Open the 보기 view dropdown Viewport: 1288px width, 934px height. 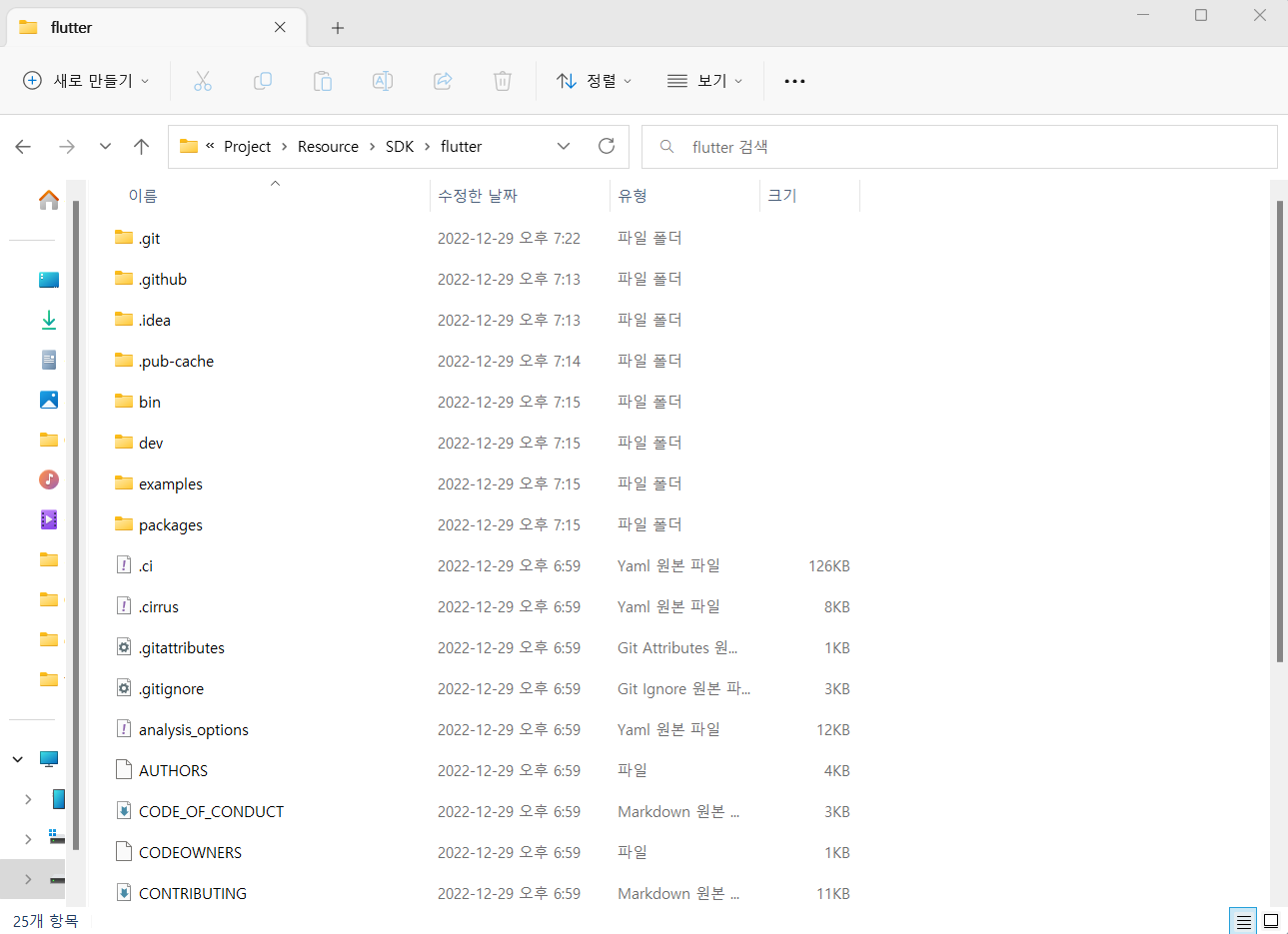click(x=704, y=81)
